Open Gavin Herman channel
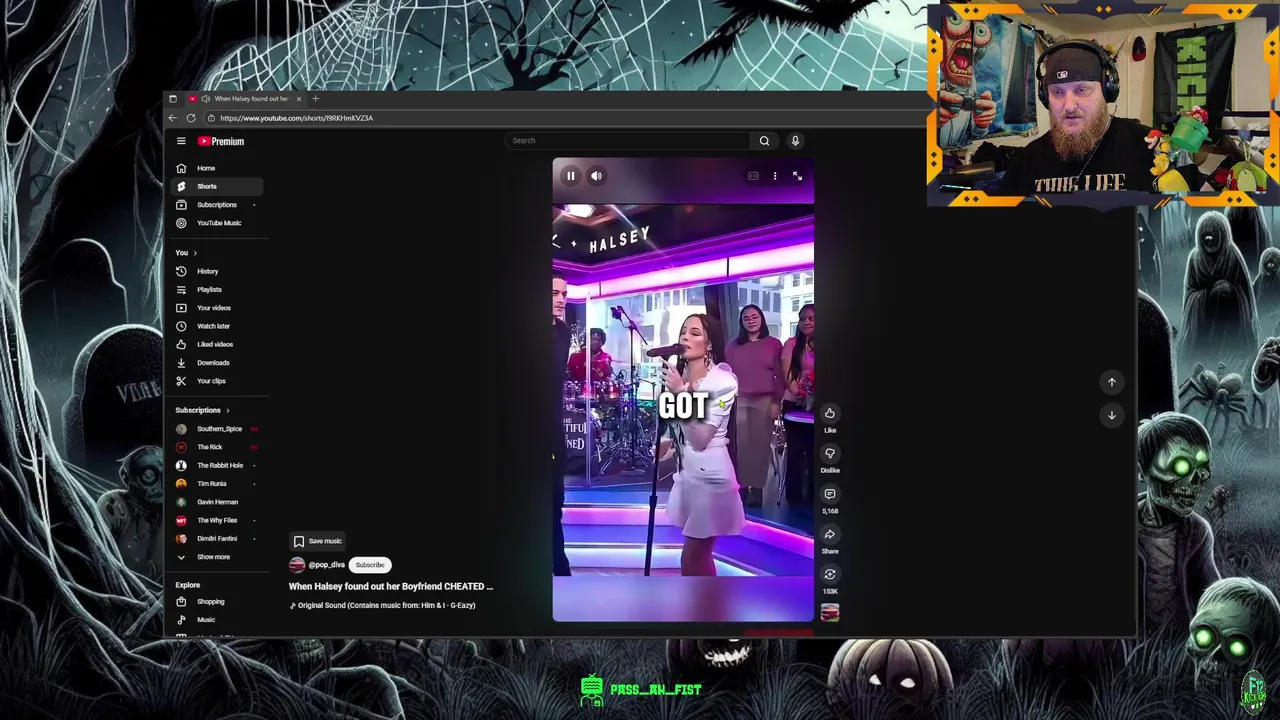1280x720 pixels. point(218,502)
